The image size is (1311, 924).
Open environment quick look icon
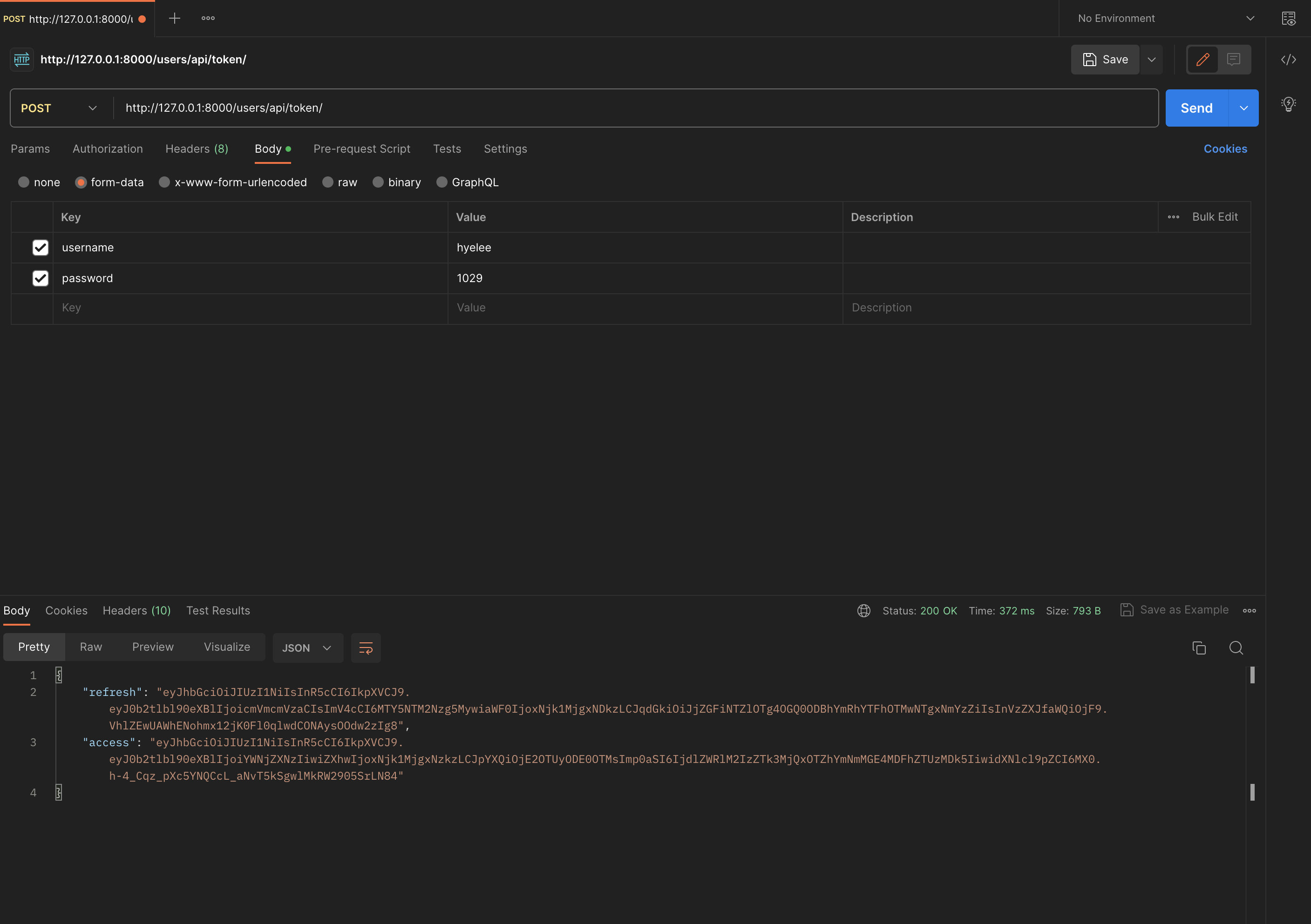point(1288,18)
